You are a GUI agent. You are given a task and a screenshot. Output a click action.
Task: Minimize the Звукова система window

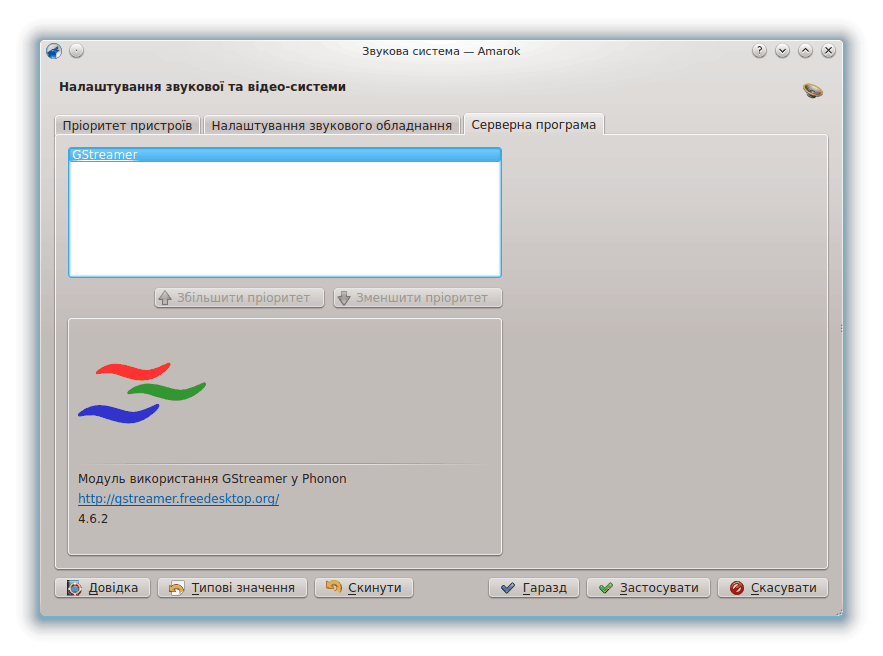point(782,51)
